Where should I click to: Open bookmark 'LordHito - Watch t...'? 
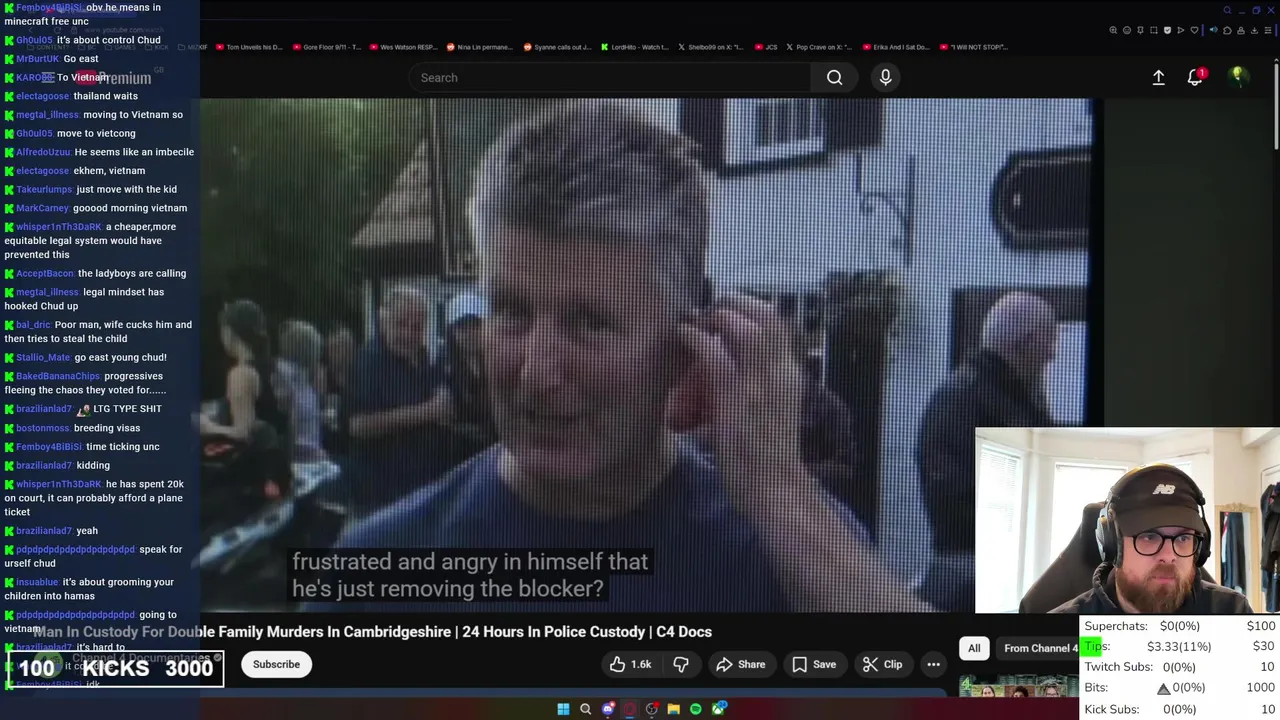(634, 47)
